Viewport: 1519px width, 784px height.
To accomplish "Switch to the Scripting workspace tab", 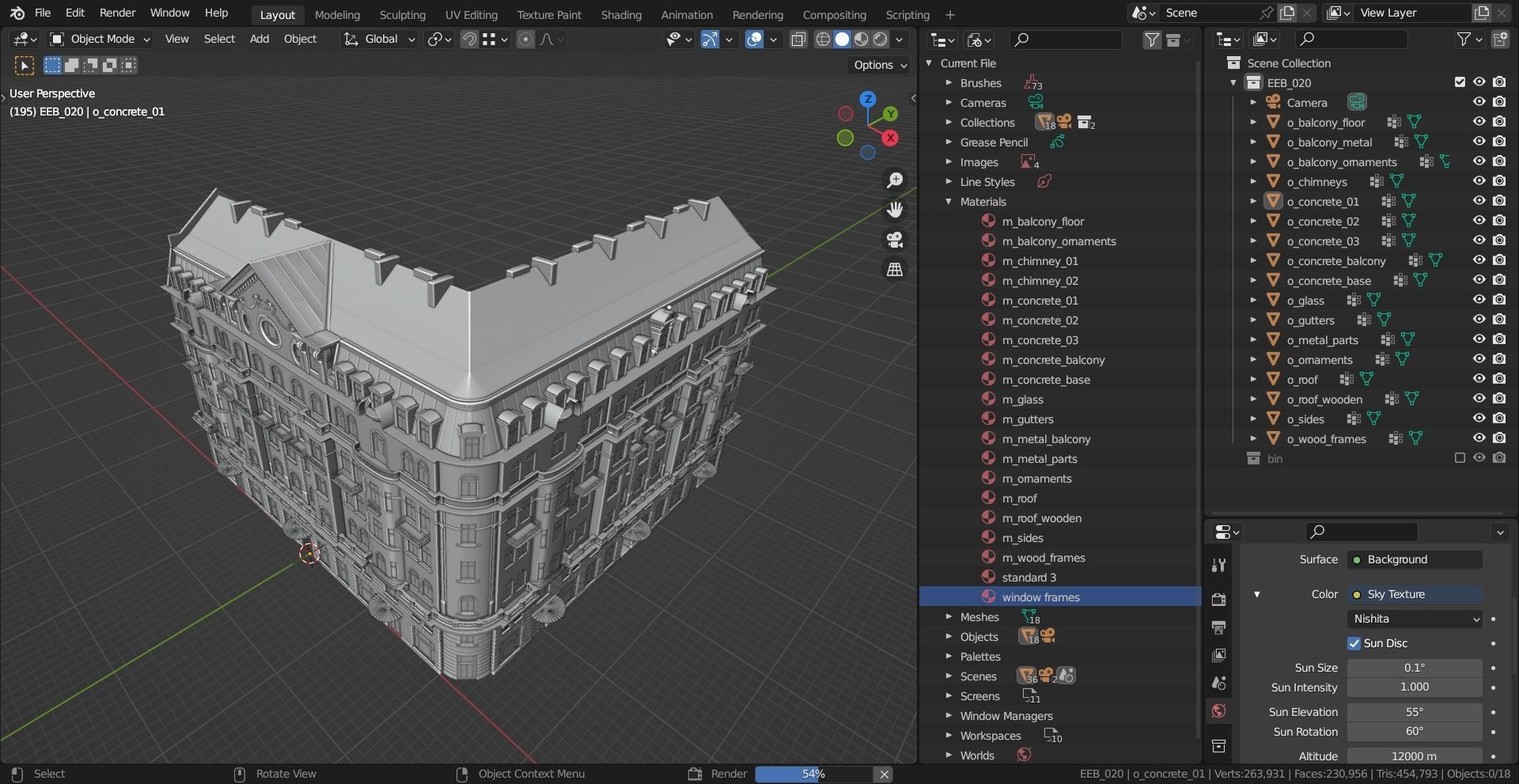I will coord(907,14).
